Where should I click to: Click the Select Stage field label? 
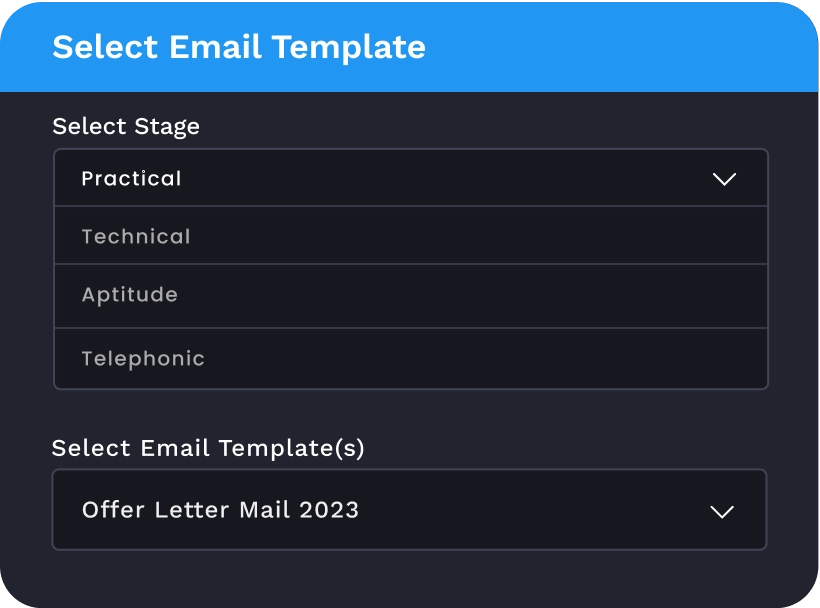click(126, 127)
